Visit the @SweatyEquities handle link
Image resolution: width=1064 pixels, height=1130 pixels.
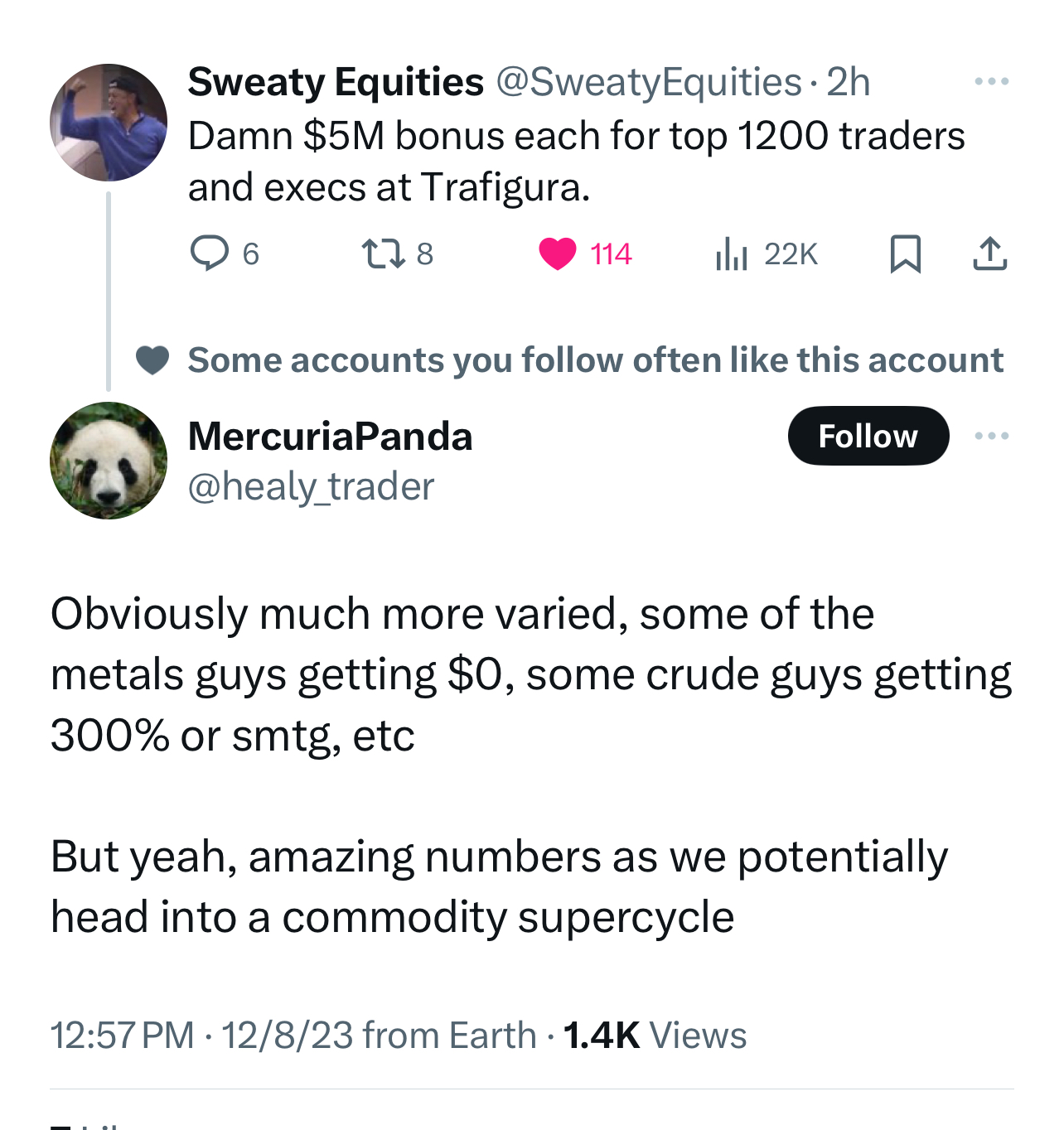(648, 82)
